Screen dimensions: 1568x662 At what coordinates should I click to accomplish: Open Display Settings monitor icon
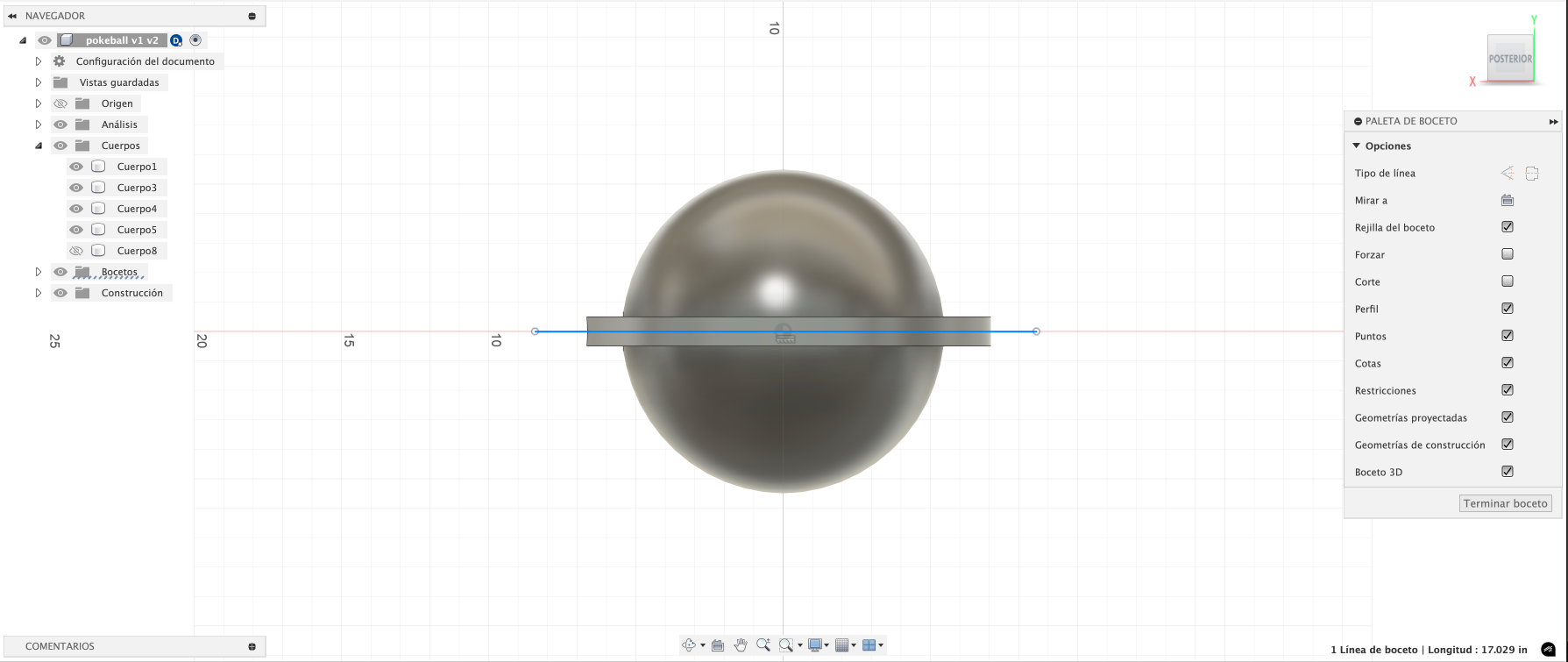815,645
